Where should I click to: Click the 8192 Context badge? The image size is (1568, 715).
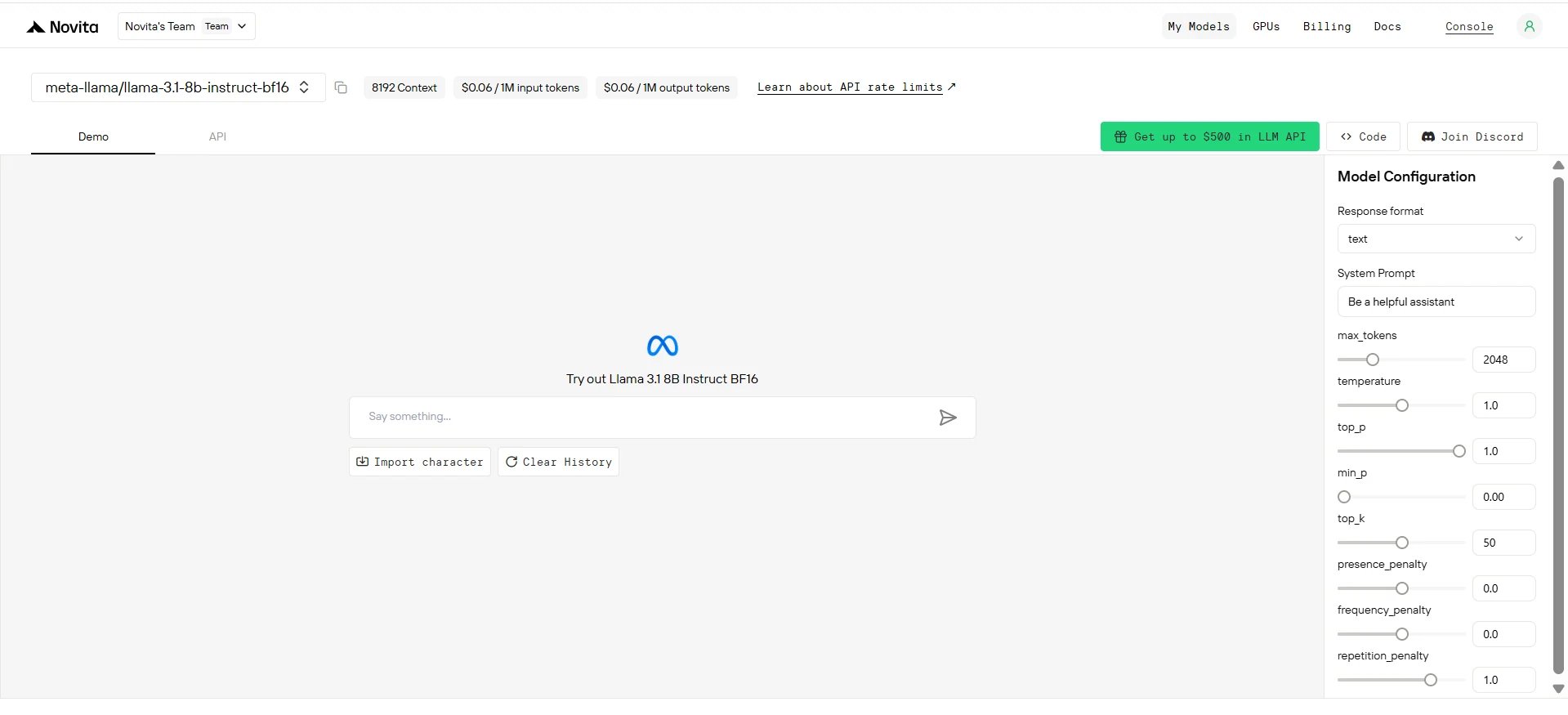(x=404, y=87)
